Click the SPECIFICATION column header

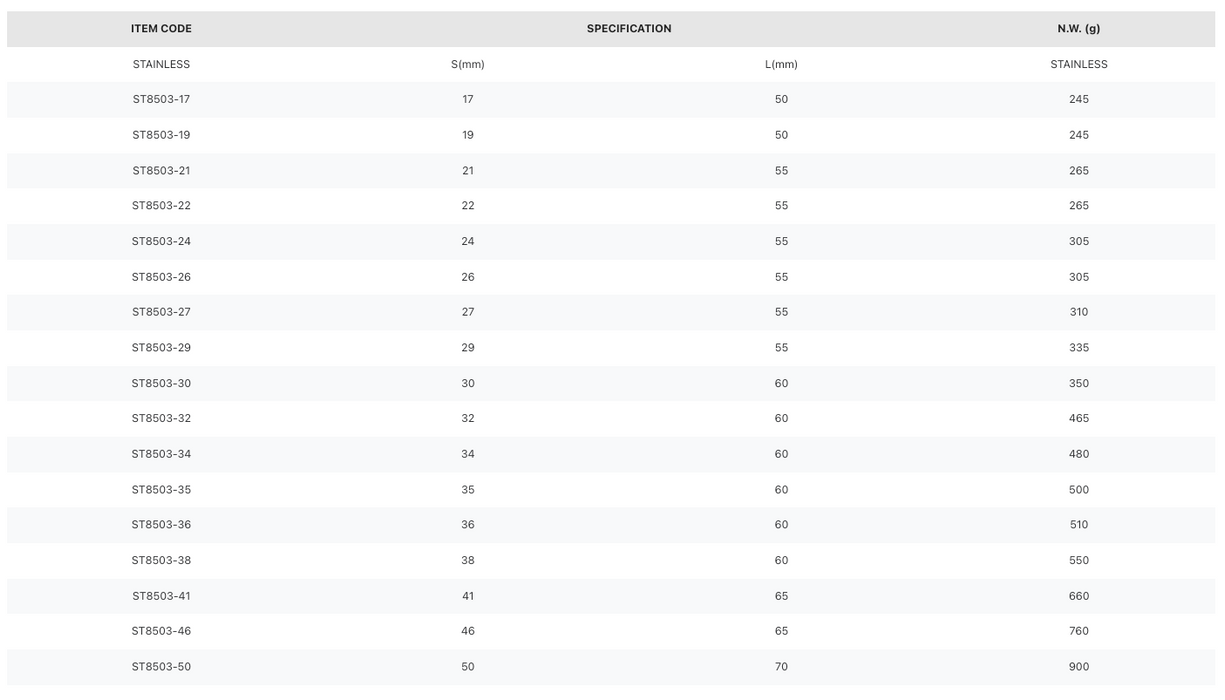[x=629, y=29]
